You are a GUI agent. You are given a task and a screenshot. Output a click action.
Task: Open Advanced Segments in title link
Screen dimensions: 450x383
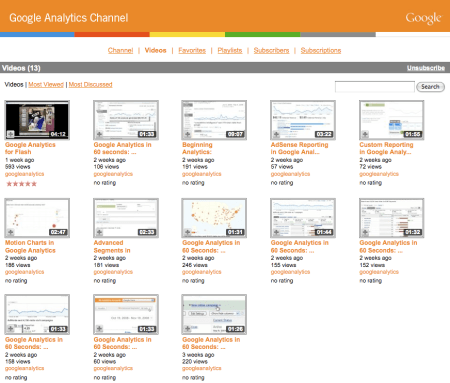[x=112, y=247]
